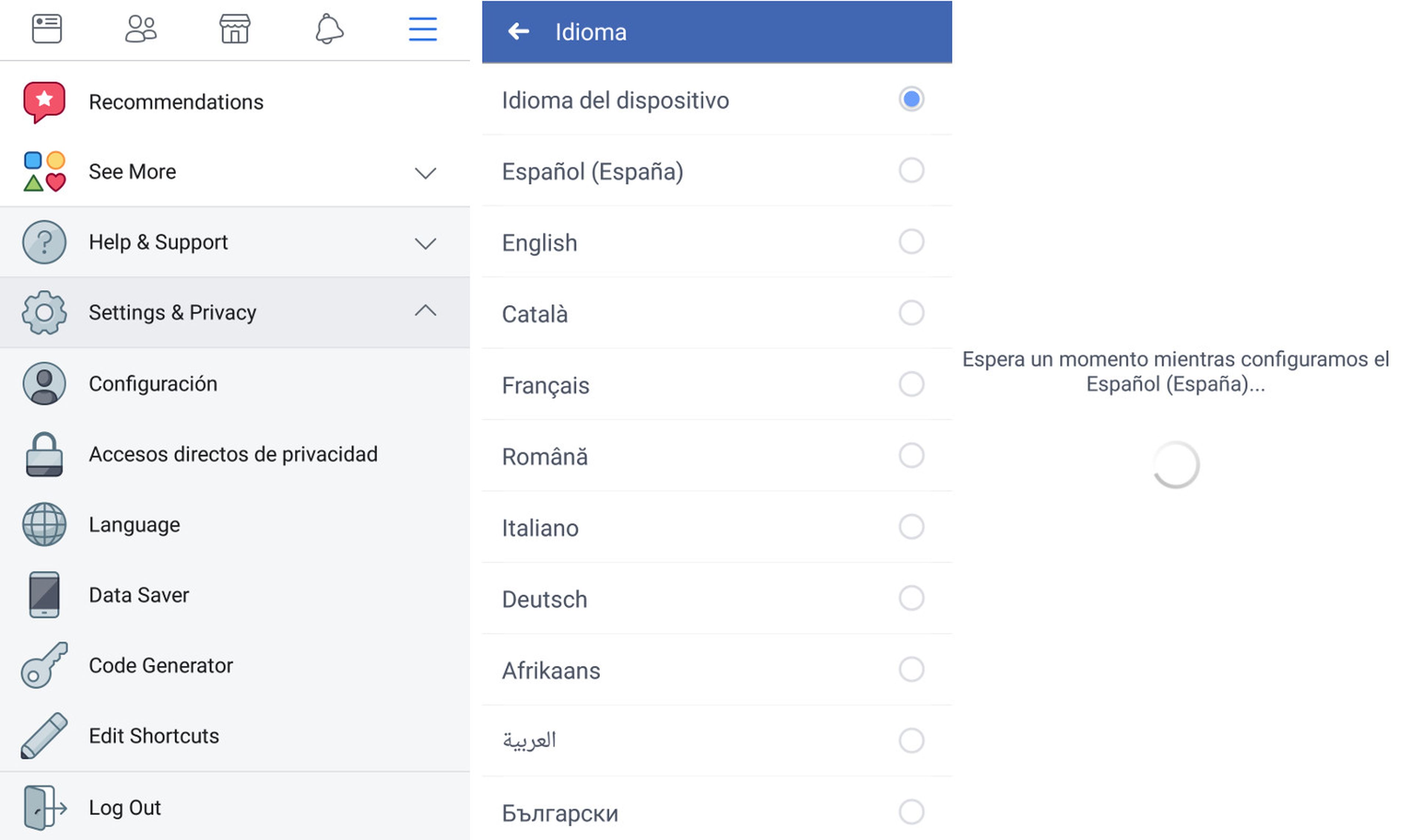Screen dimensions: 1410x840
Task: Click the back arrow in Idioma header
Action: 519,32
